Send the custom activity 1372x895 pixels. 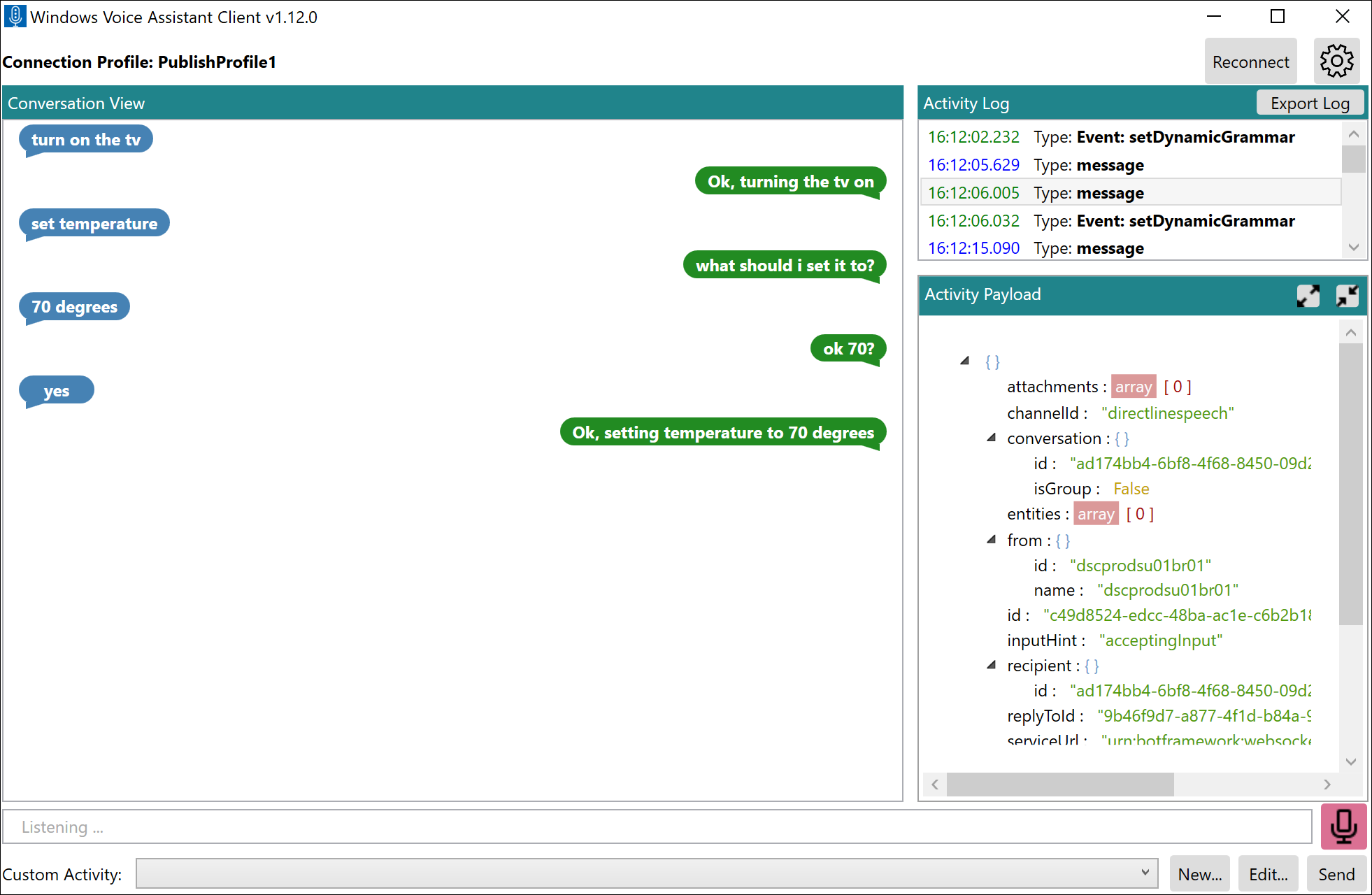point(1336,874)
